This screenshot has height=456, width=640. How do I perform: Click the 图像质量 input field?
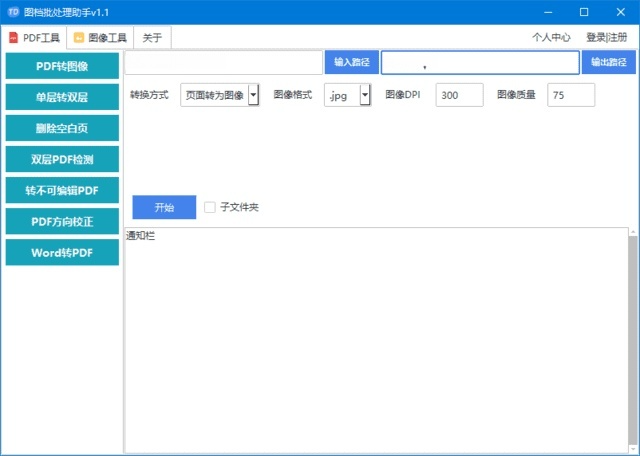(x=571, y=95)
